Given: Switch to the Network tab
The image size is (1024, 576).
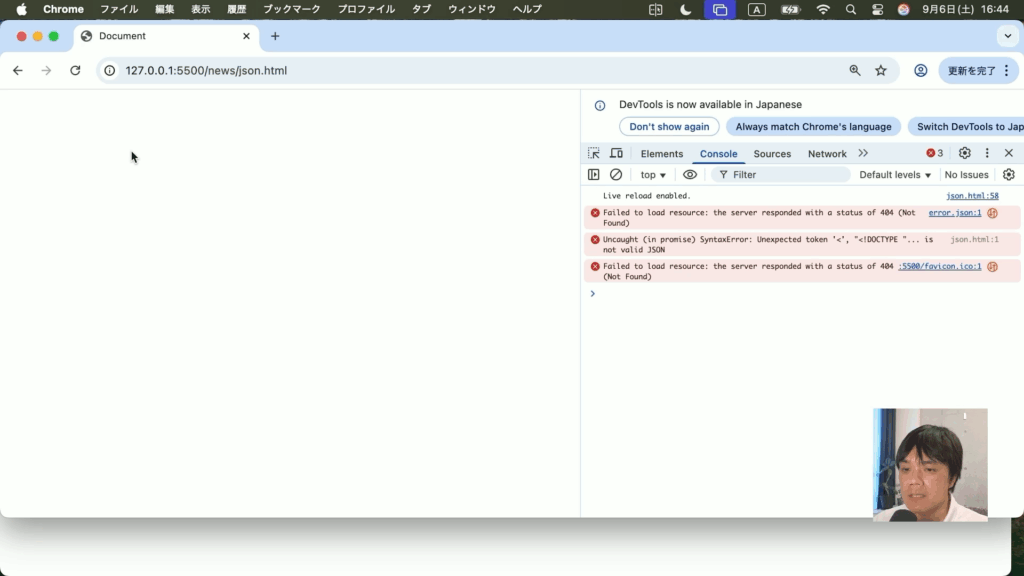Looking at the screenshot, I should coord(827,154).
